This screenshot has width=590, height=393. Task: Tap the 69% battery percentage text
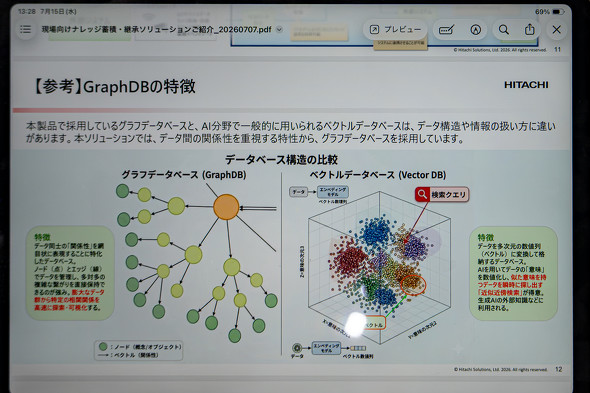[542, 12]
